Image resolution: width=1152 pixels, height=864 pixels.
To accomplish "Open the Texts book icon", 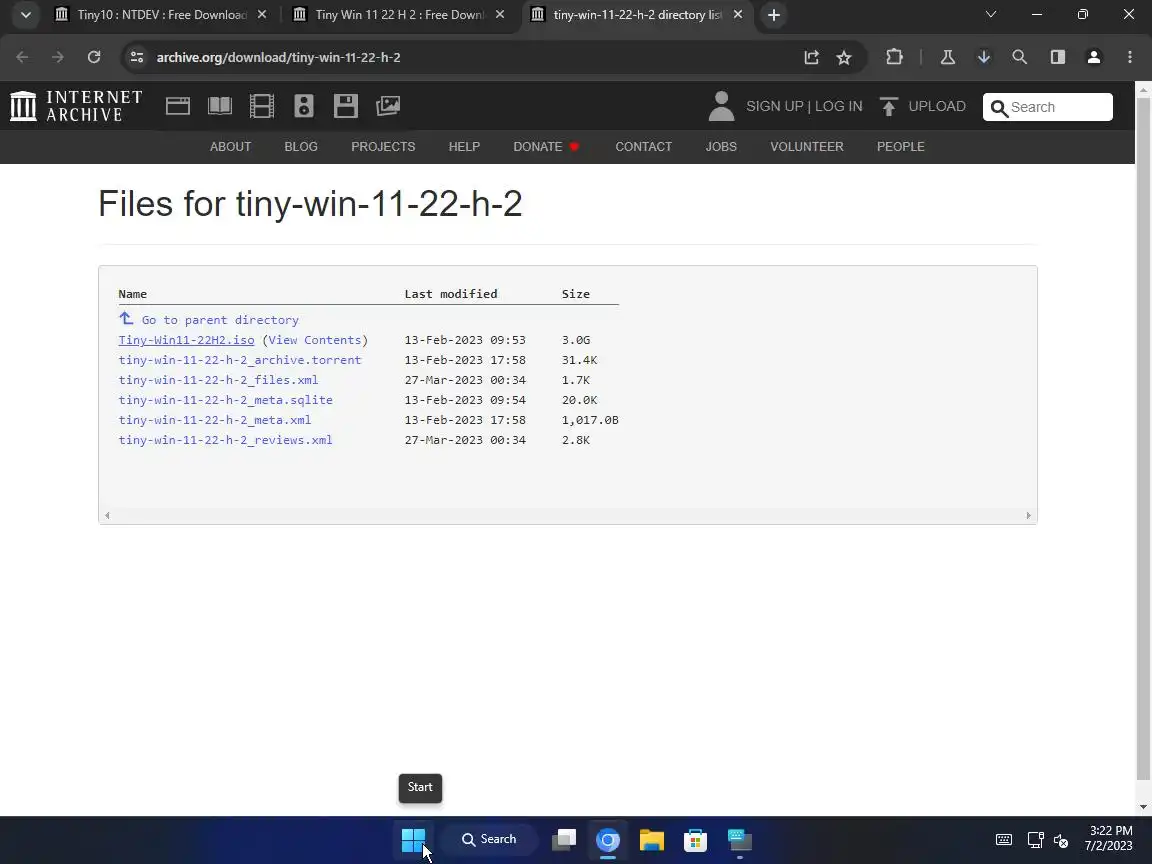I will [220, 106].
